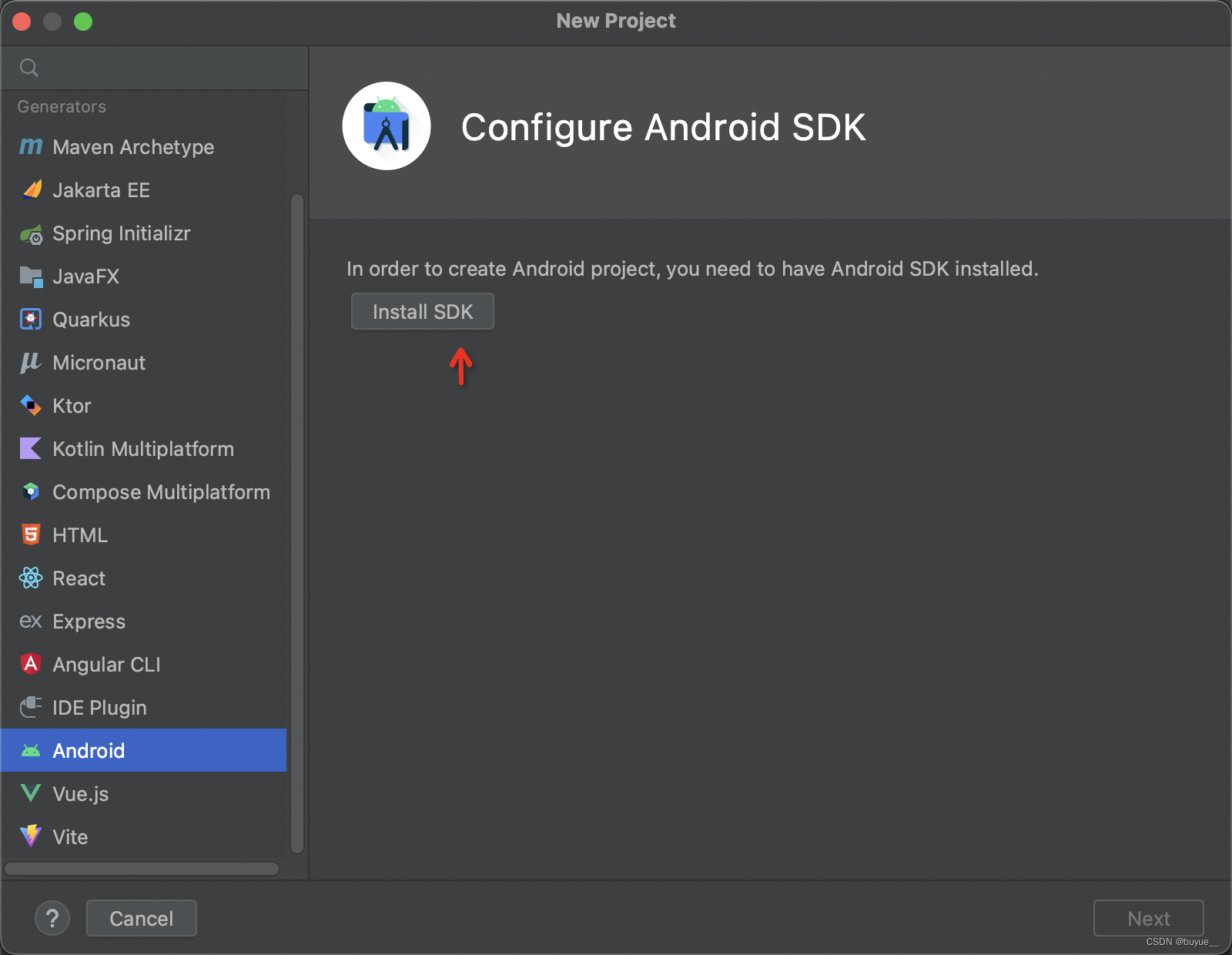Click the Maven Archetype generator icon
The image size is (1232, 955).
31,146
